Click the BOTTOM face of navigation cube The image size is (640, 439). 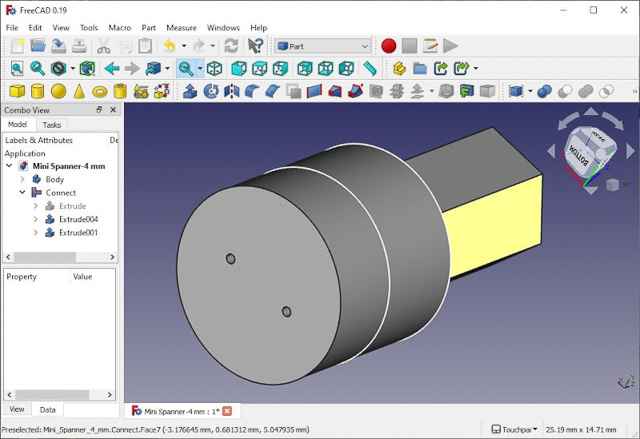[x=579, y=155]
